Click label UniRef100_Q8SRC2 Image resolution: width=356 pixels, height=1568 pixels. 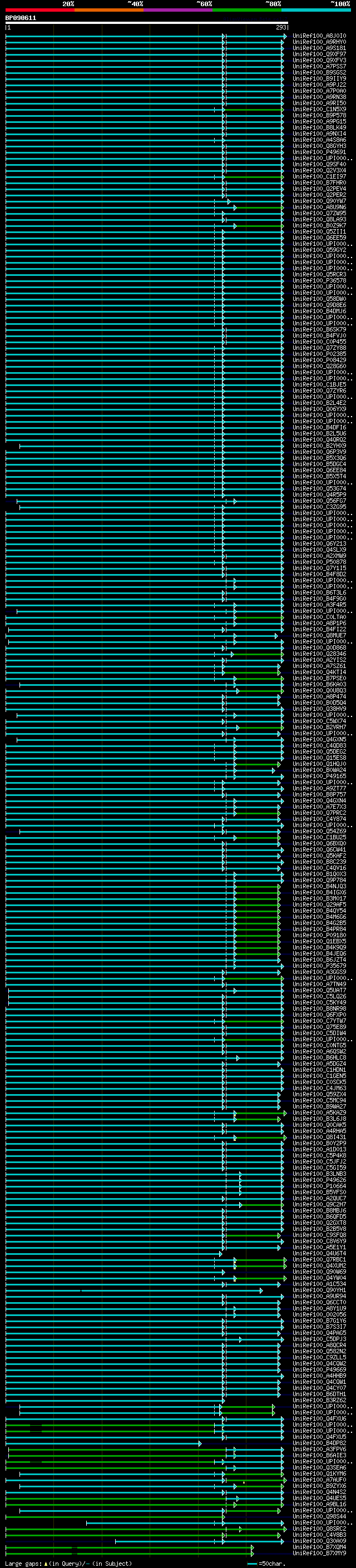pyautogui.click(x=319, y=1529)
